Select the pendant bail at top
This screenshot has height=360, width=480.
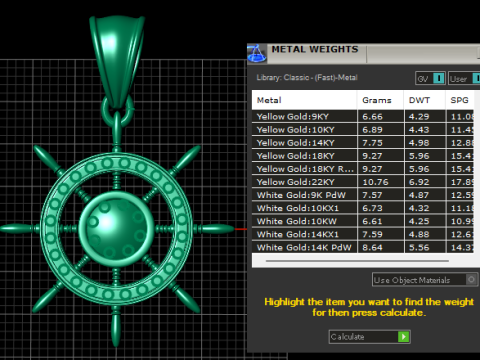pyautogui.click(x=117, y=62)
